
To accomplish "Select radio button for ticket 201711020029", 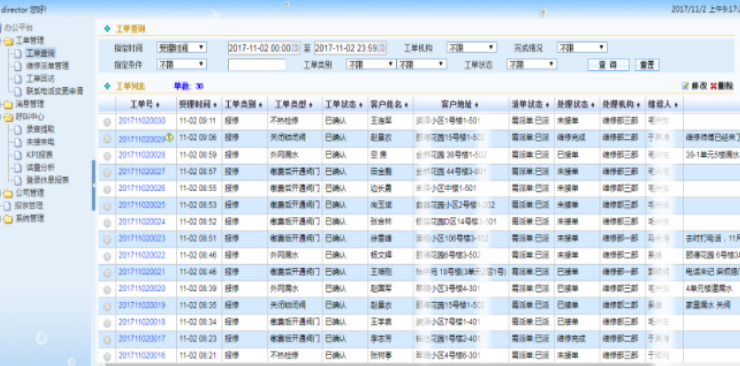I will pos(107,139).
